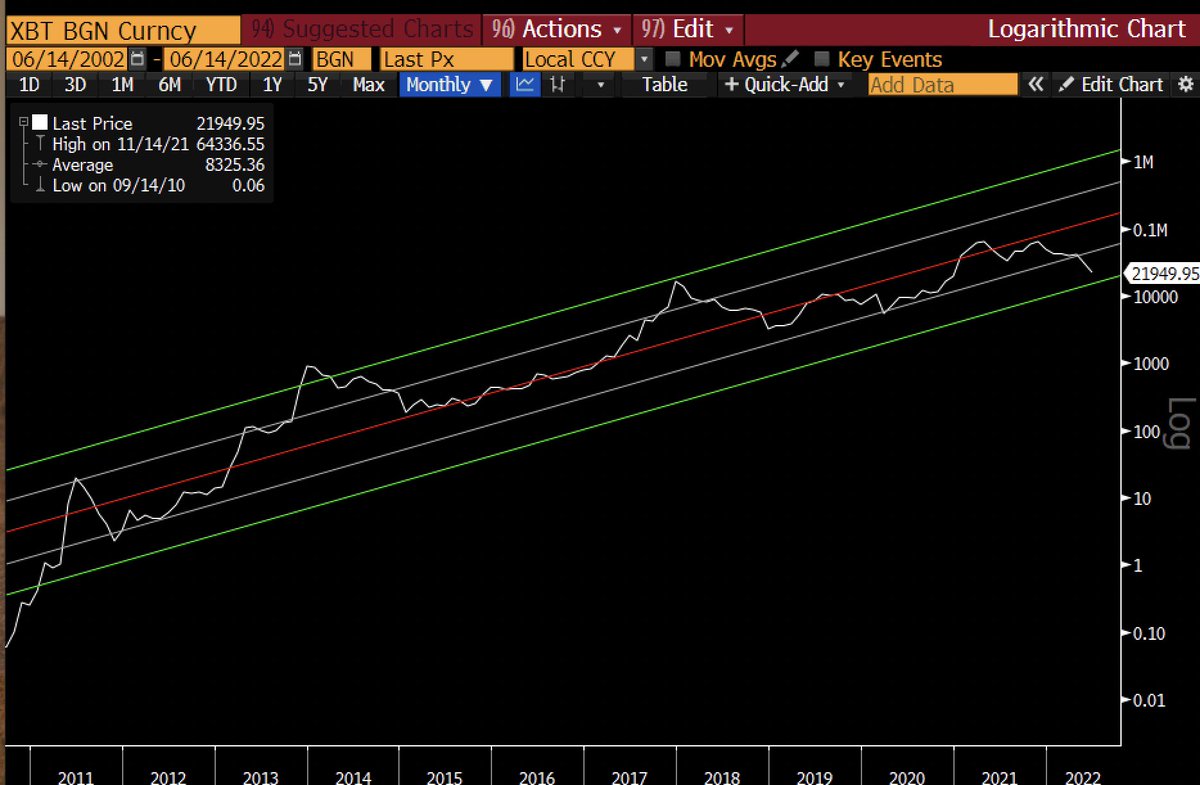Image resolution: width=1200 pixels, height=785 pixels.
Task: Click the Edit Chart button
Action: (x=1111, y=85)
